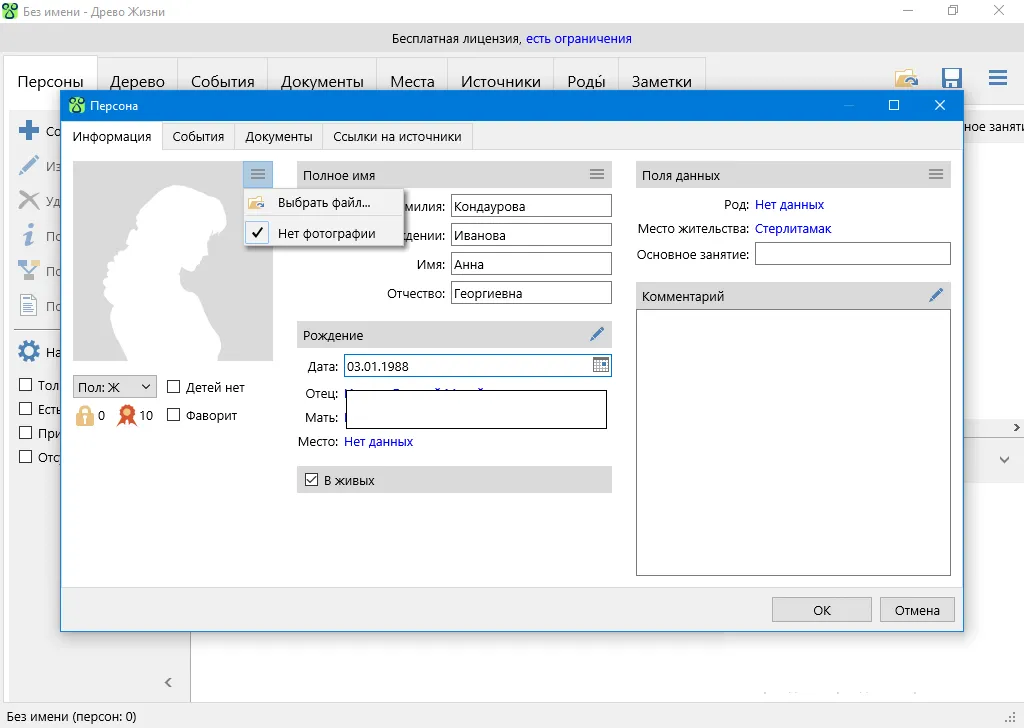
Task: Switch to Ссылки на источники tab
Action: pyautogui.click(x=397, y=136)
